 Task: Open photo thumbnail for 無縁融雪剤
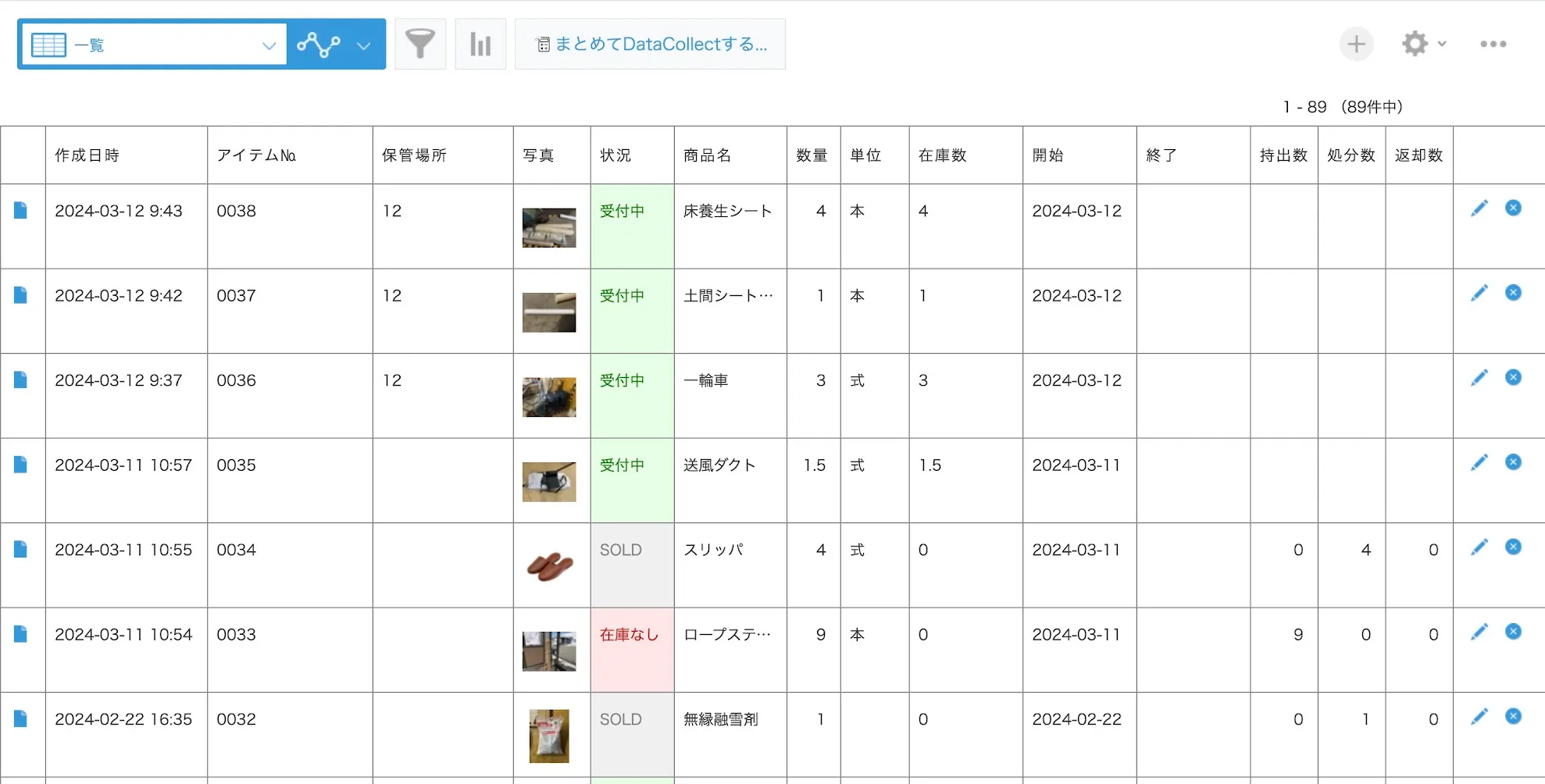point(549,736)
